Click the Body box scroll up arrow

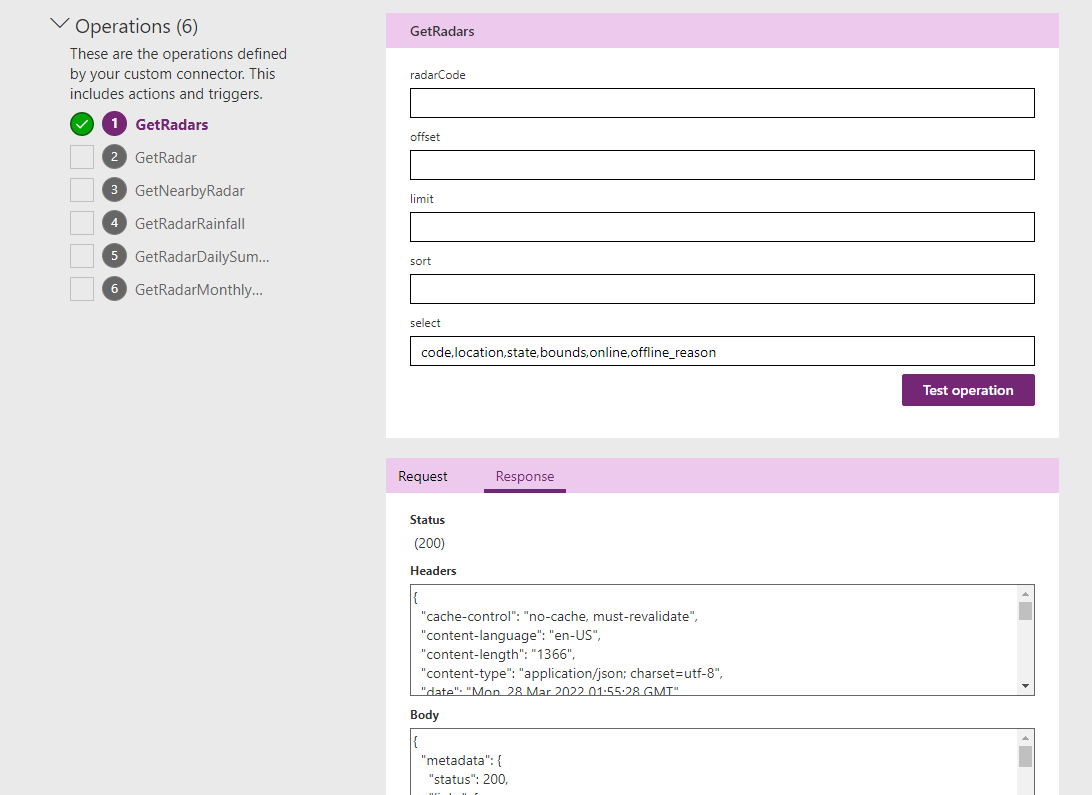tap(1025, 738)
